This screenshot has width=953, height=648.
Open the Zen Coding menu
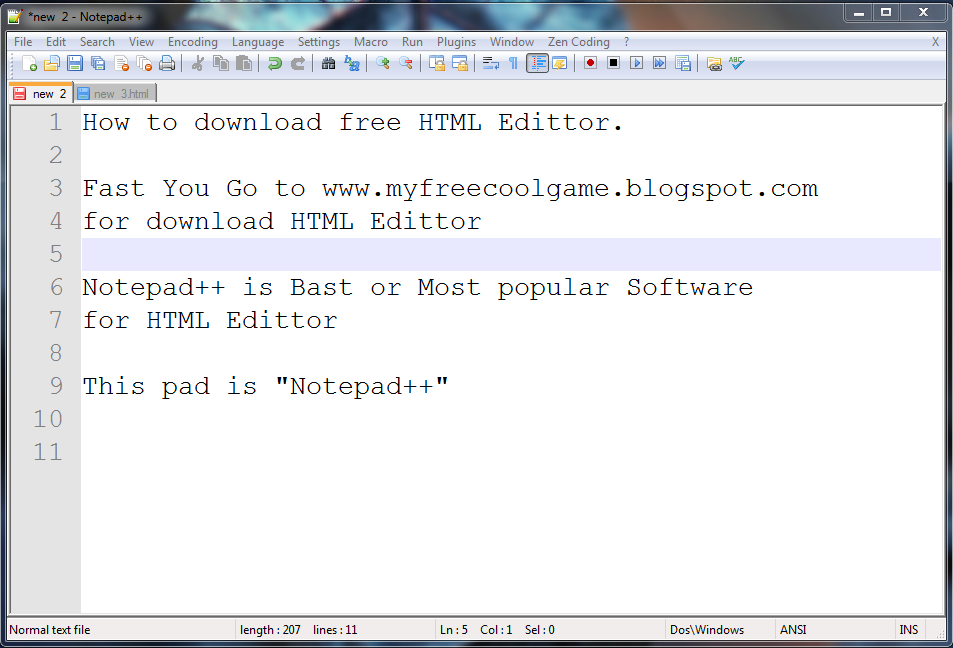(x=578, y=42)
